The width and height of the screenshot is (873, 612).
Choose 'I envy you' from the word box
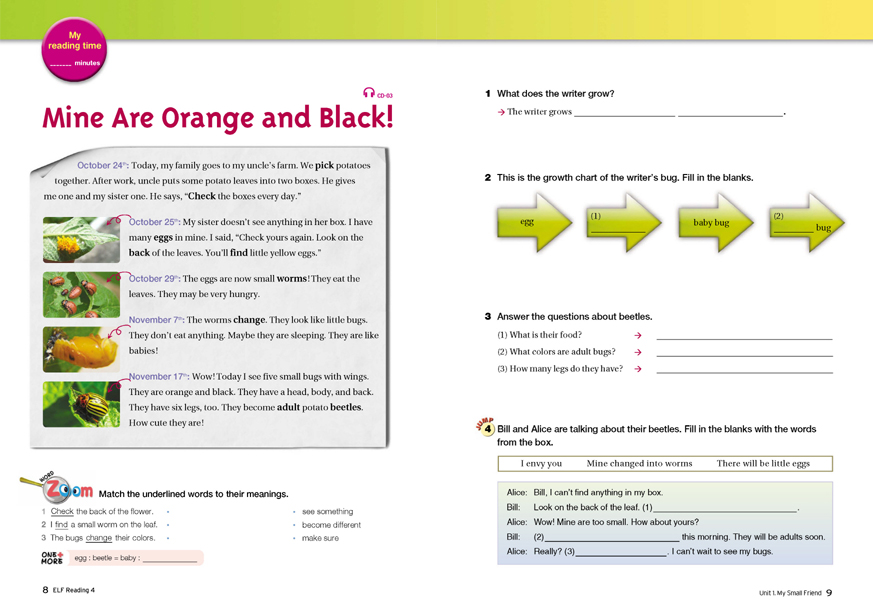tap(541, 464)
